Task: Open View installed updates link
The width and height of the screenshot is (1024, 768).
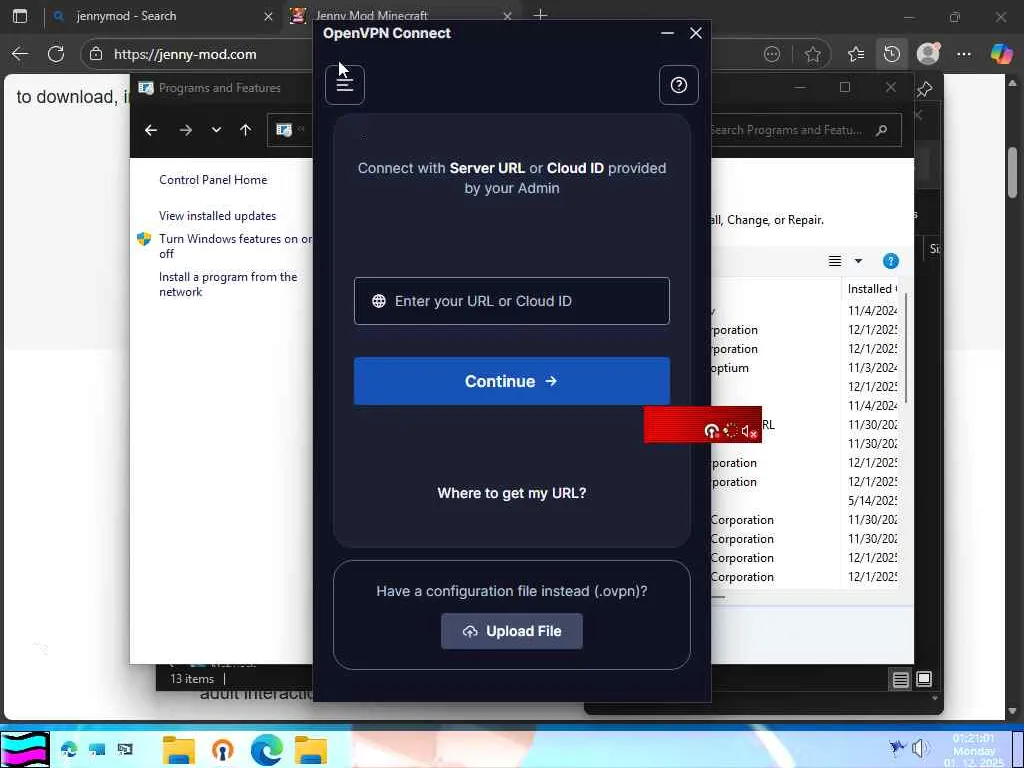Action: point(217,216)
